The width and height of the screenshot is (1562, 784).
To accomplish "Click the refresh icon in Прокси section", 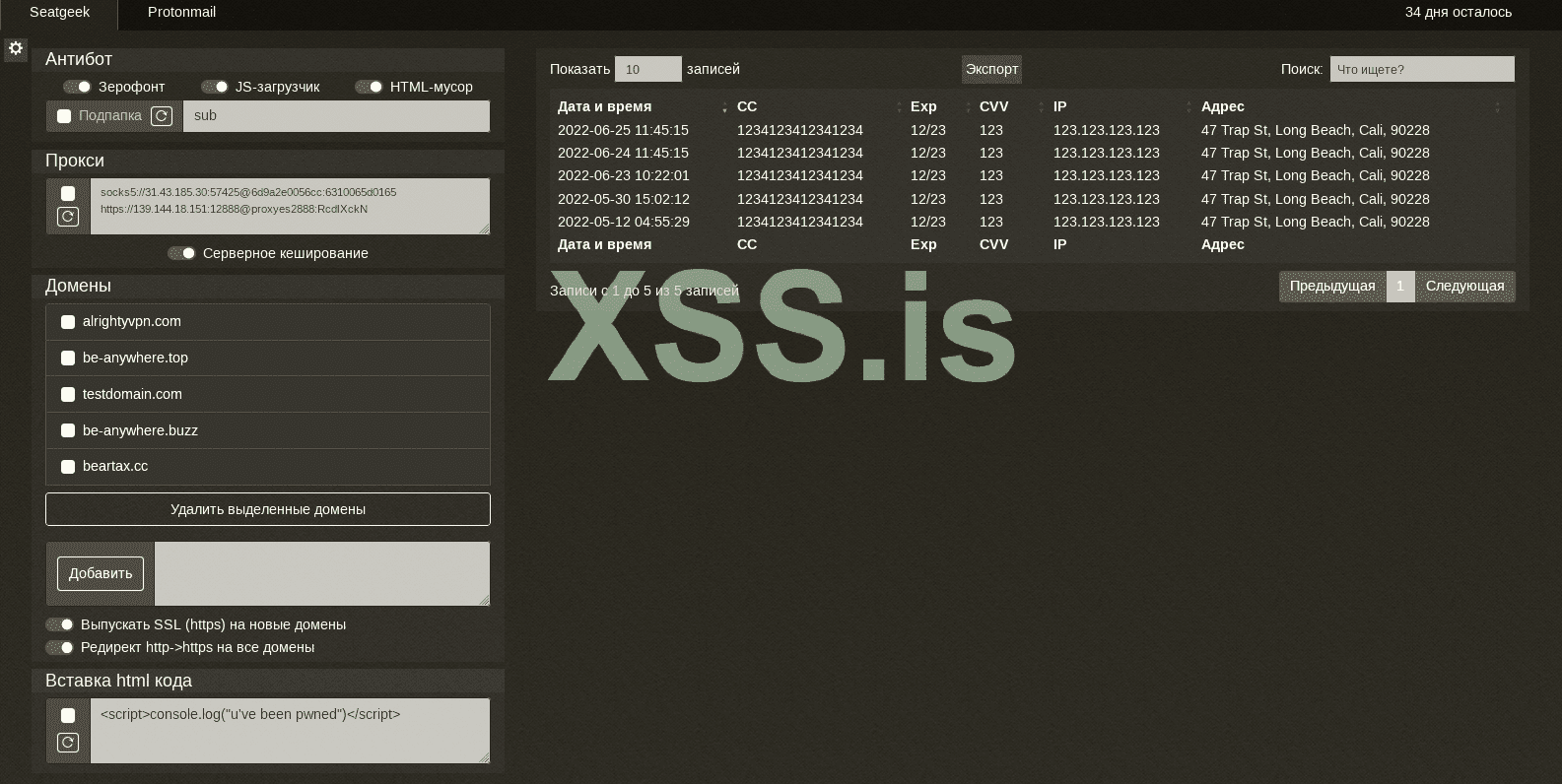I will (68, 217).
